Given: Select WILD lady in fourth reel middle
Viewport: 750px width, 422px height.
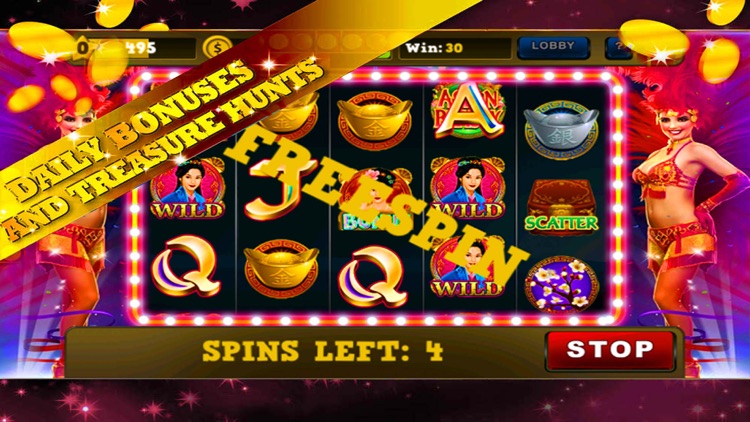Looking at the screenshot, I should coord(467,188).
